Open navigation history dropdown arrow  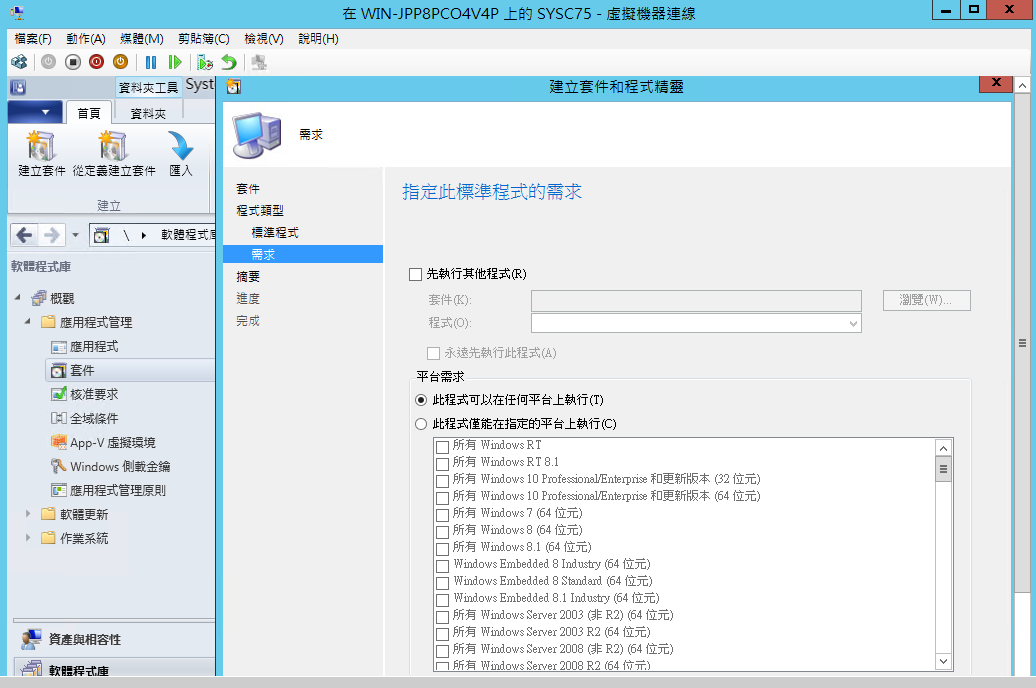click(x=75, y=235)
